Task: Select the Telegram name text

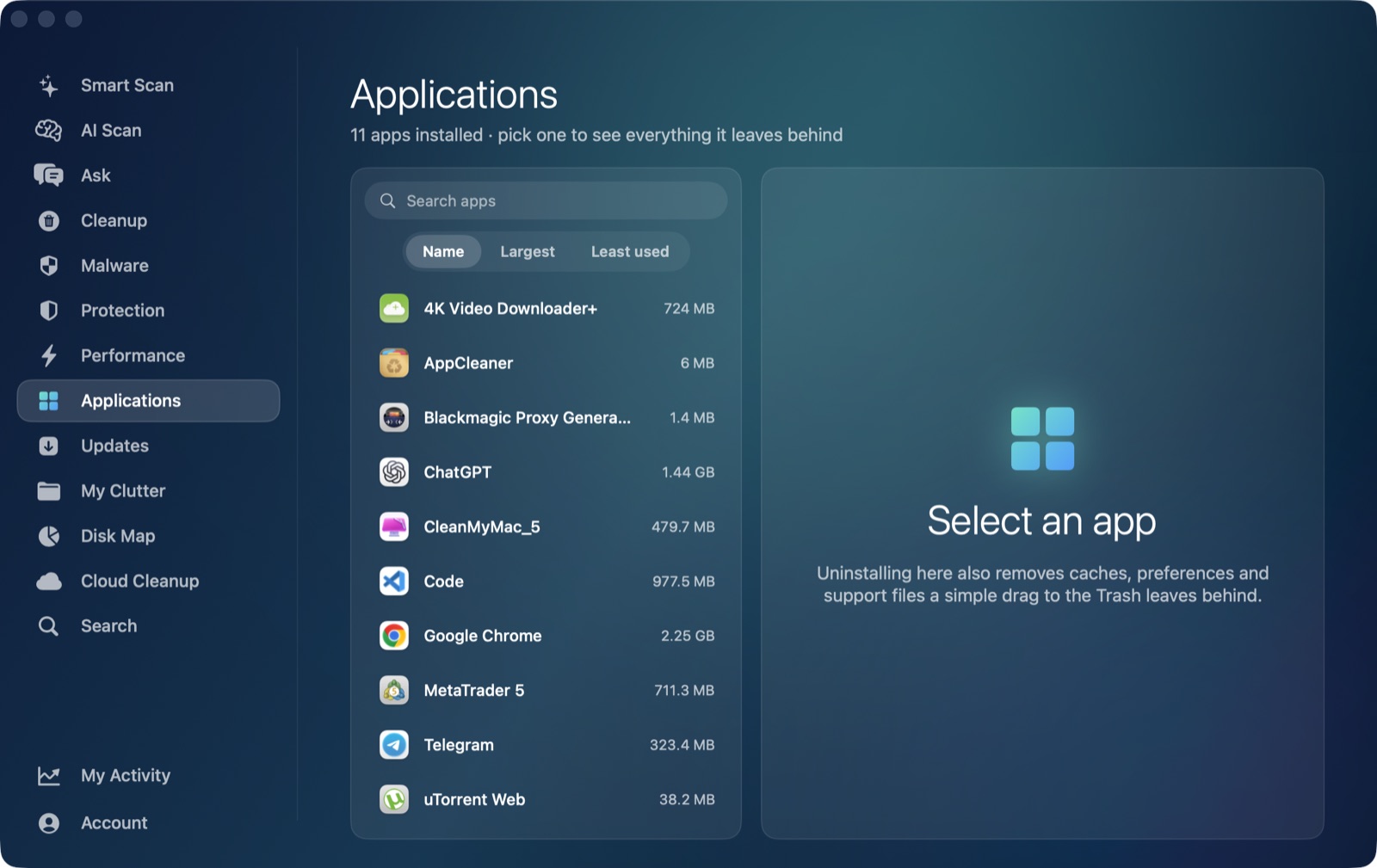Action: pyautogui.click(x=459, y=745)
